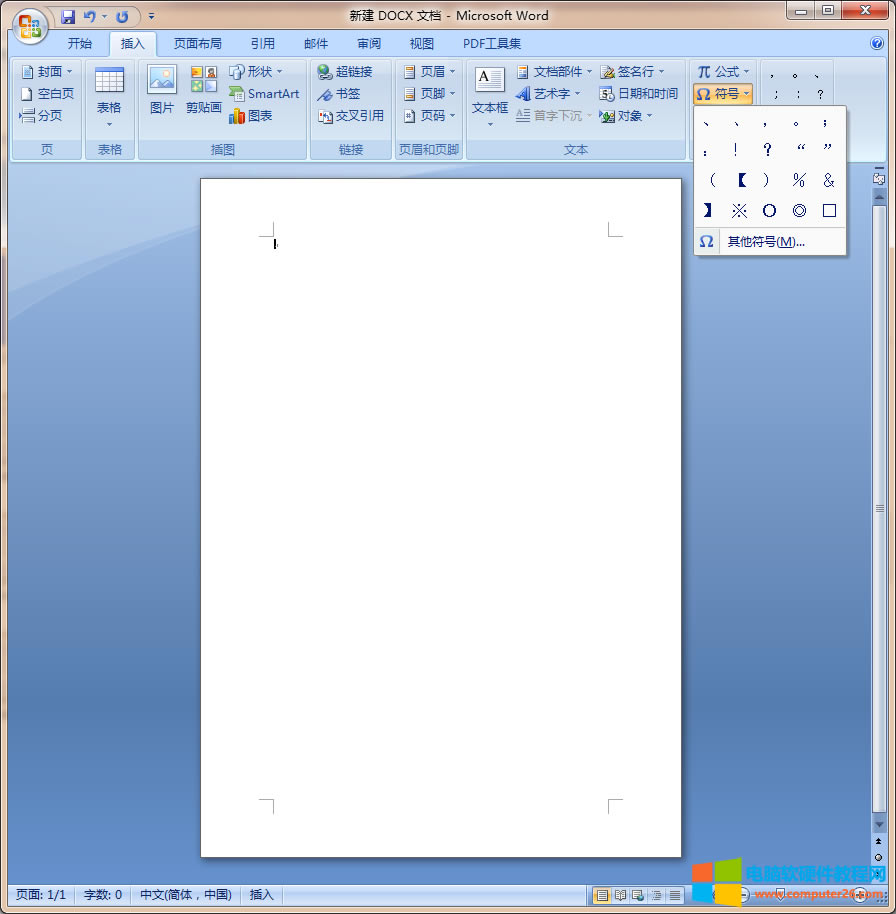
Task: Open the 艺术字 WordArt gallery
Action: (x=548, y=94)
